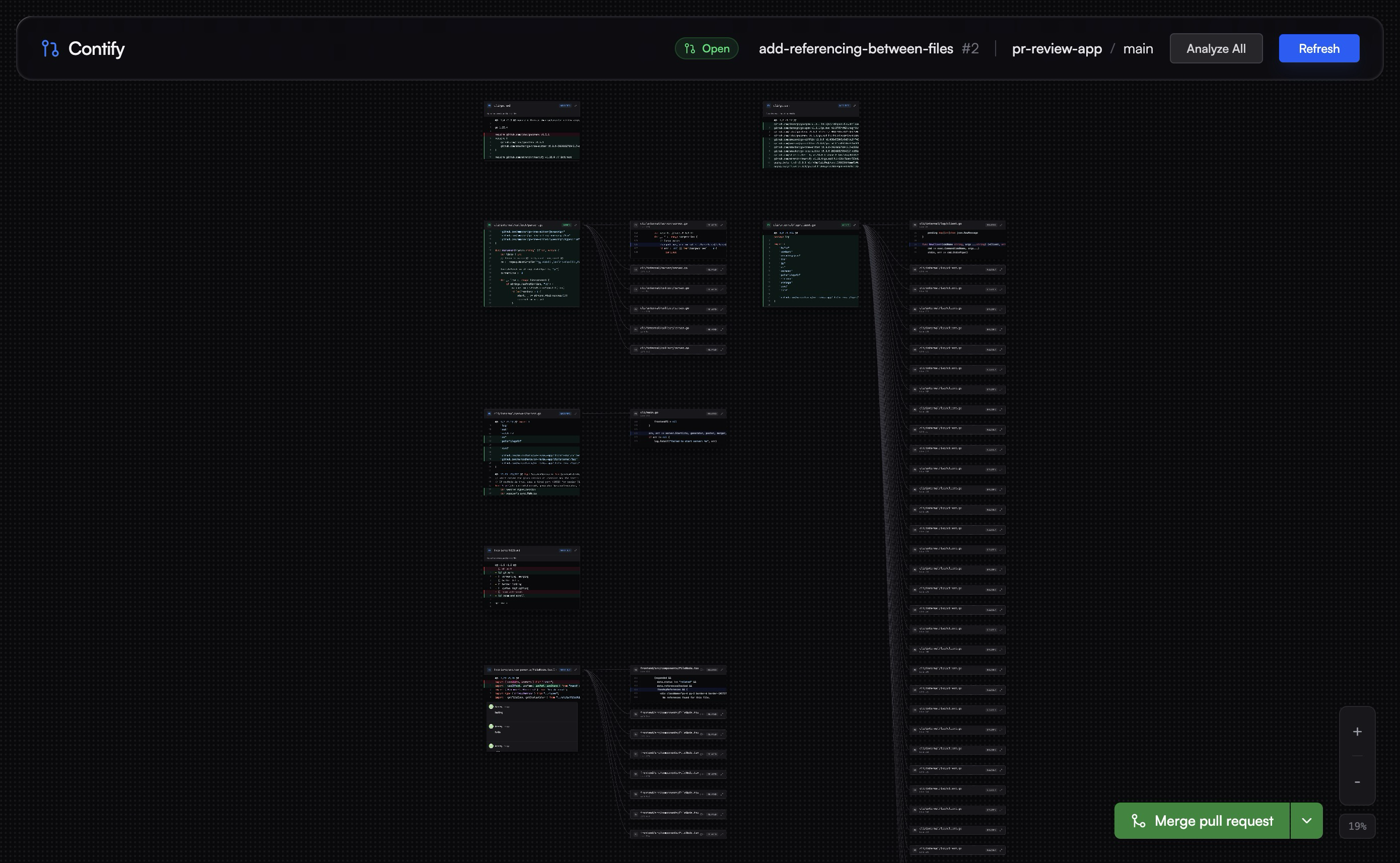
Task: Zoom out with the minus icon
Action: [x=1357, y=781]
